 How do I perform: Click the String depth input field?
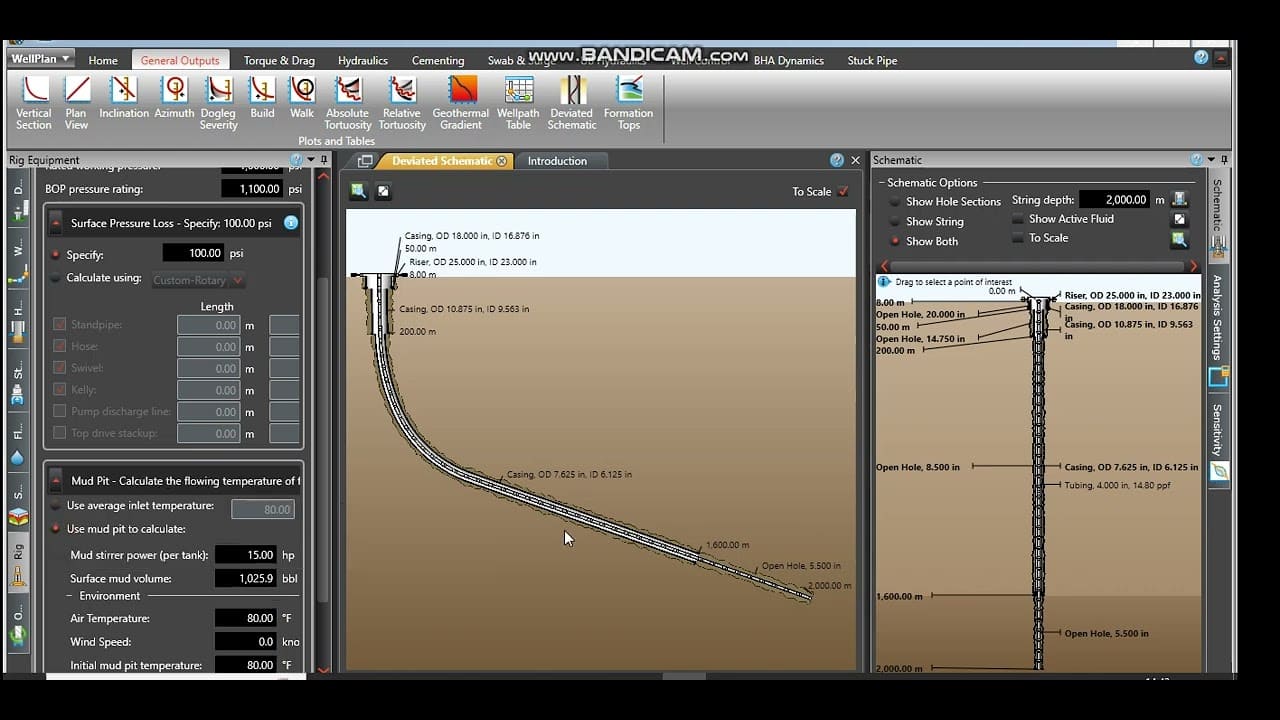coord(1115,200)
